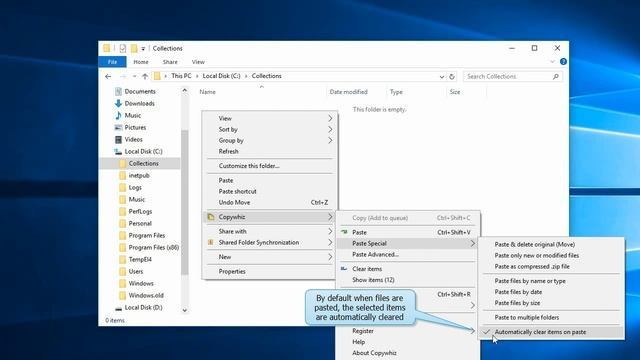Image resolution: width=640 pixels, height=360 pixels.
Task: Open the Customize Quick Access Toolbar dropdown
Action: tap(143, 49)
